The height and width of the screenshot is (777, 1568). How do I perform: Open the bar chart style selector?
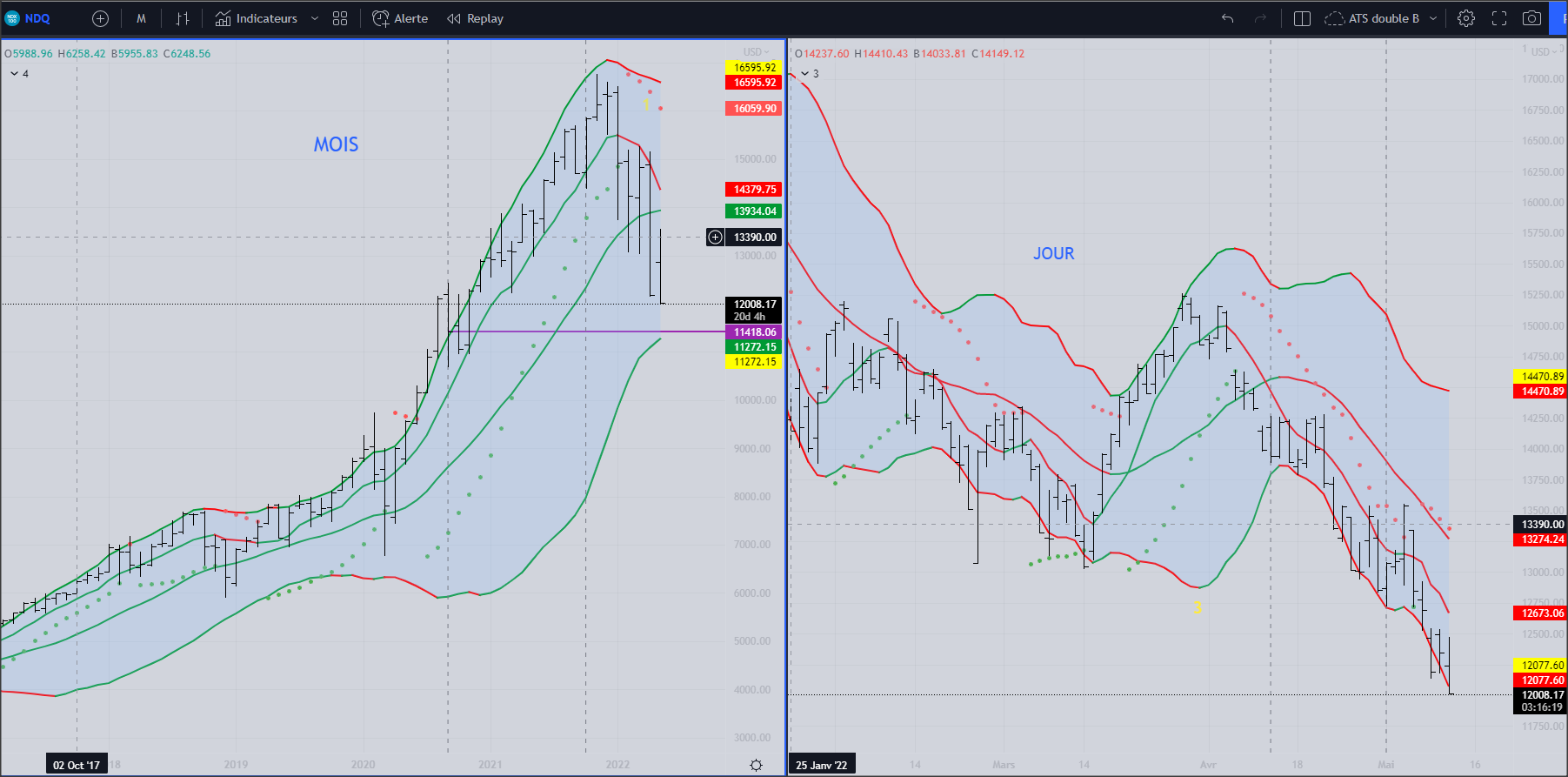183,18
